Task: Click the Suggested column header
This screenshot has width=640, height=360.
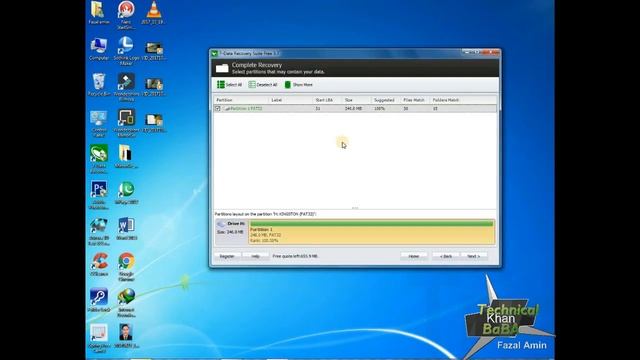Action: point(386,100)
